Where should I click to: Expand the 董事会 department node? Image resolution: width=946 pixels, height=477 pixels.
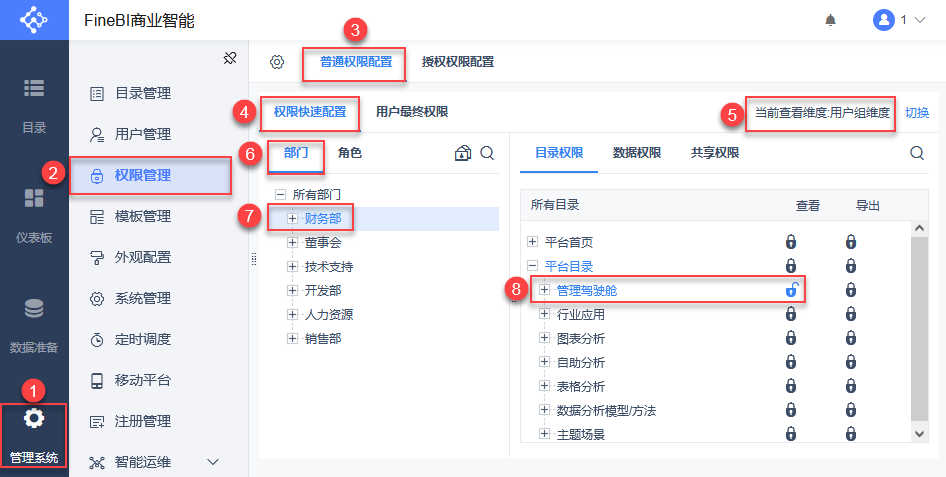[x=292, y=242]
